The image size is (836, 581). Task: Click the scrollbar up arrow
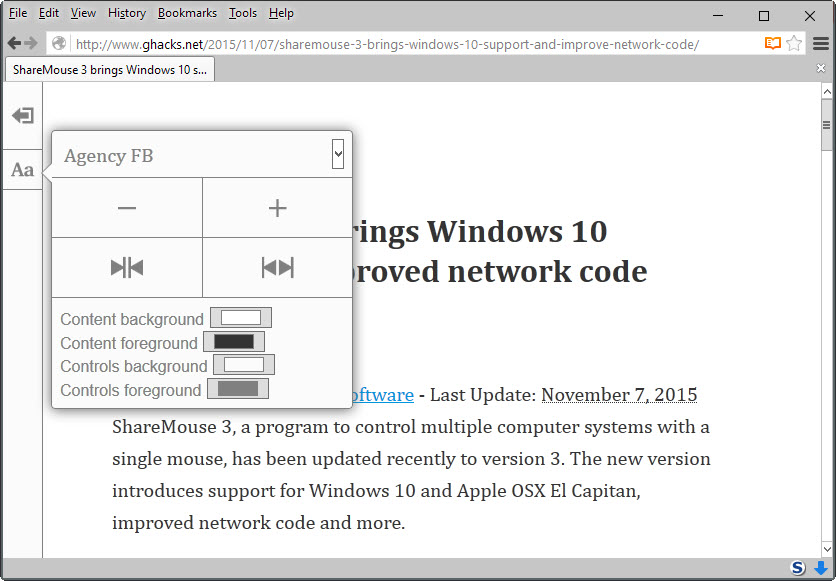826,92
